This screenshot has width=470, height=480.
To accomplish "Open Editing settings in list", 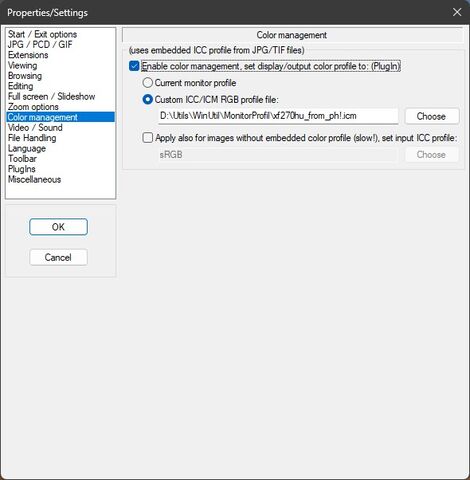I will click(21, 86).
